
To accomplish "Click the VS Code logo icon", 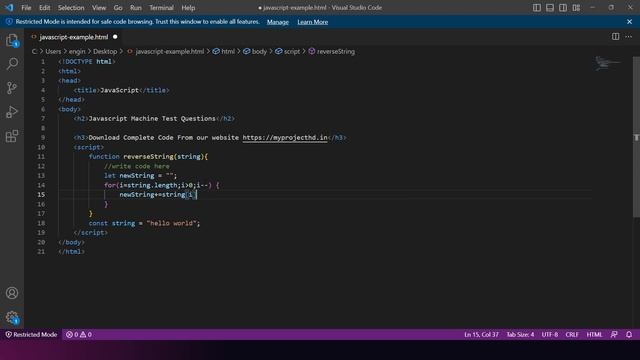I will [9, 7].
